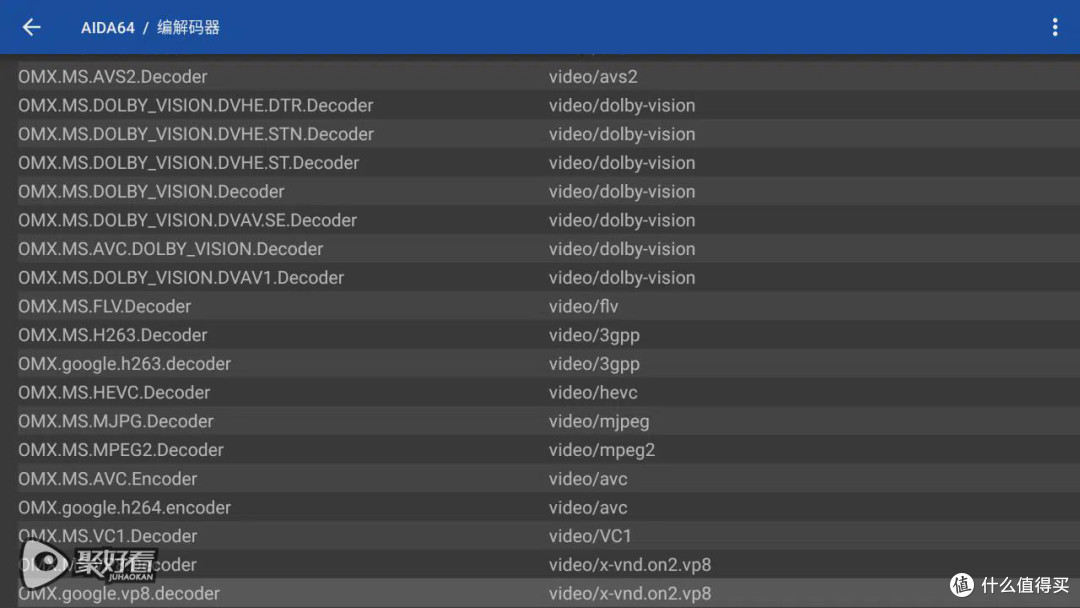The height and width of the screenshot is (608, 1080).
Task: Click the OMX.MS.MPEG2.Decoder entry
Action: click(x=121, y=450)
